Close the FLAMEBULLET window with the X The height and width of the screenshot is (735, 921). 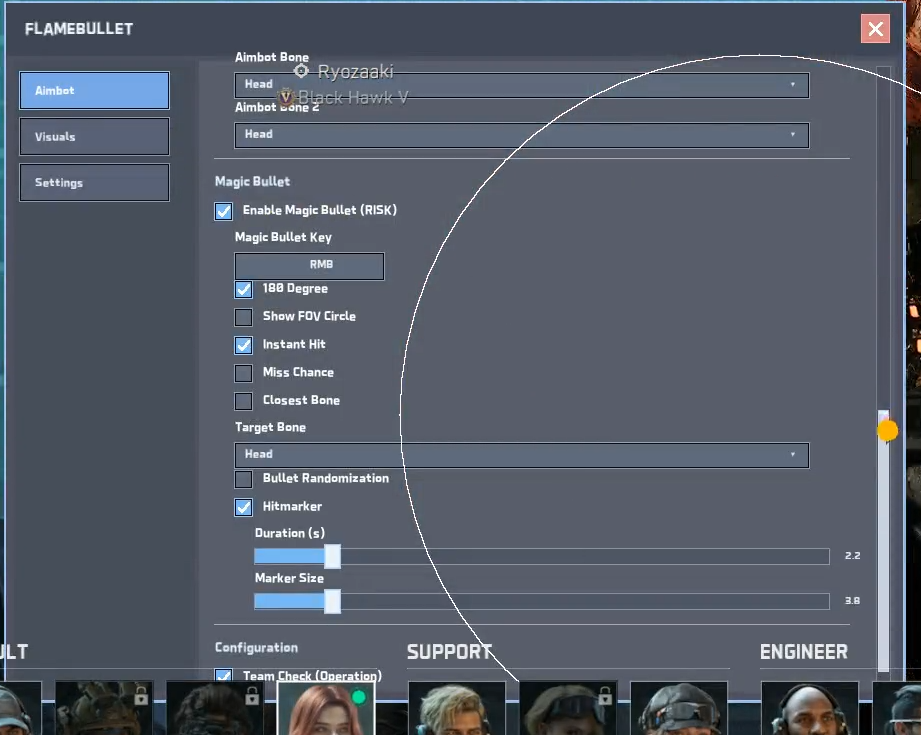(x=875, y=29)
